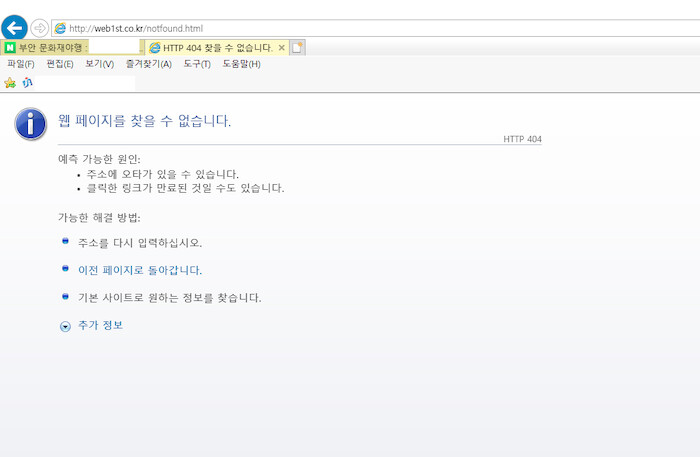700x457 pixels.
Task: Switch to the 부안 문화재여행 tab
Action: click(71, 47)
